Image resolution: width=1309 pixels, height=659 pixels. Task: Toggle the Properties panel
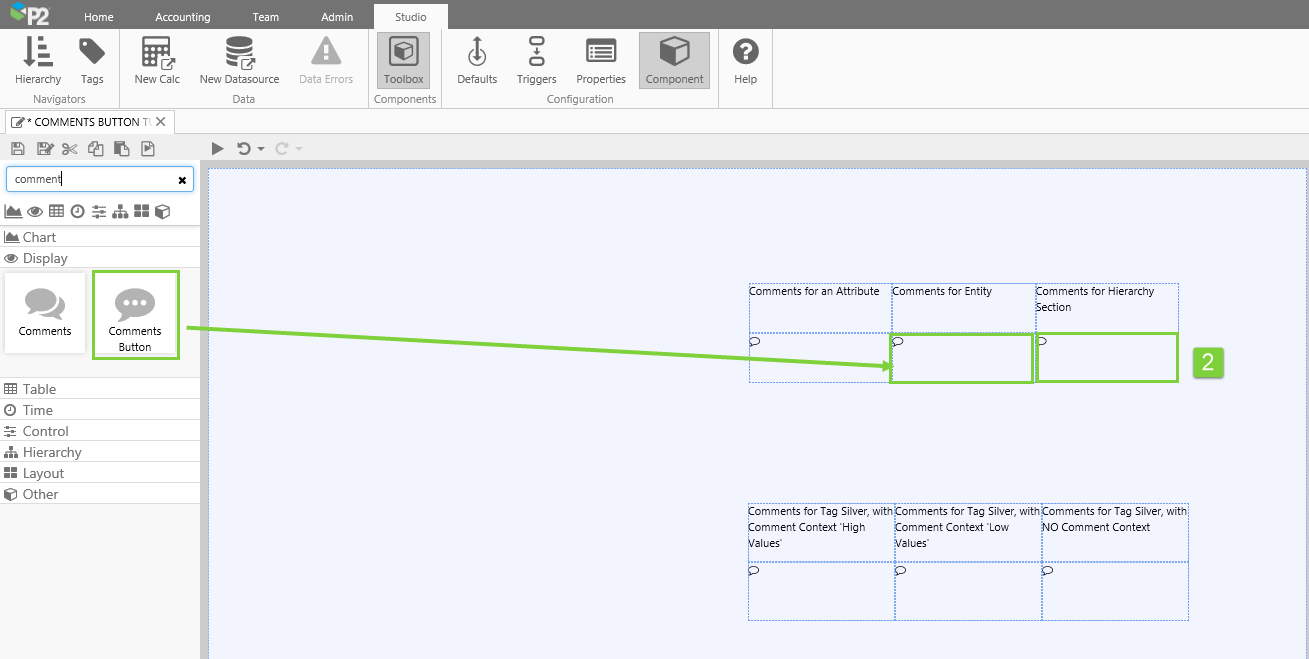601,61
